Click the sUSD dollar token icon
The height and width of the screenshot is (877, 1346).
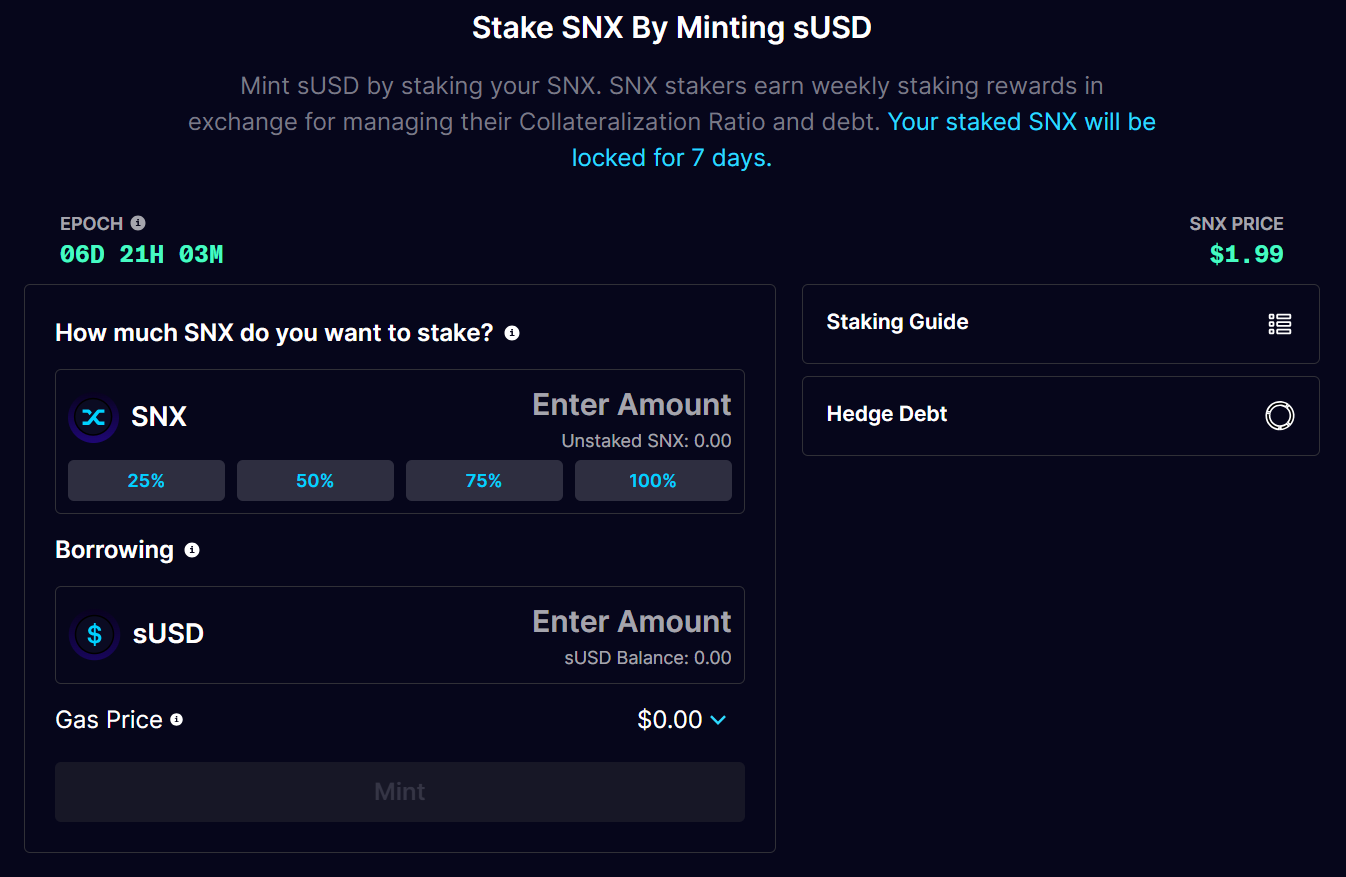click(x=94, y=634)
